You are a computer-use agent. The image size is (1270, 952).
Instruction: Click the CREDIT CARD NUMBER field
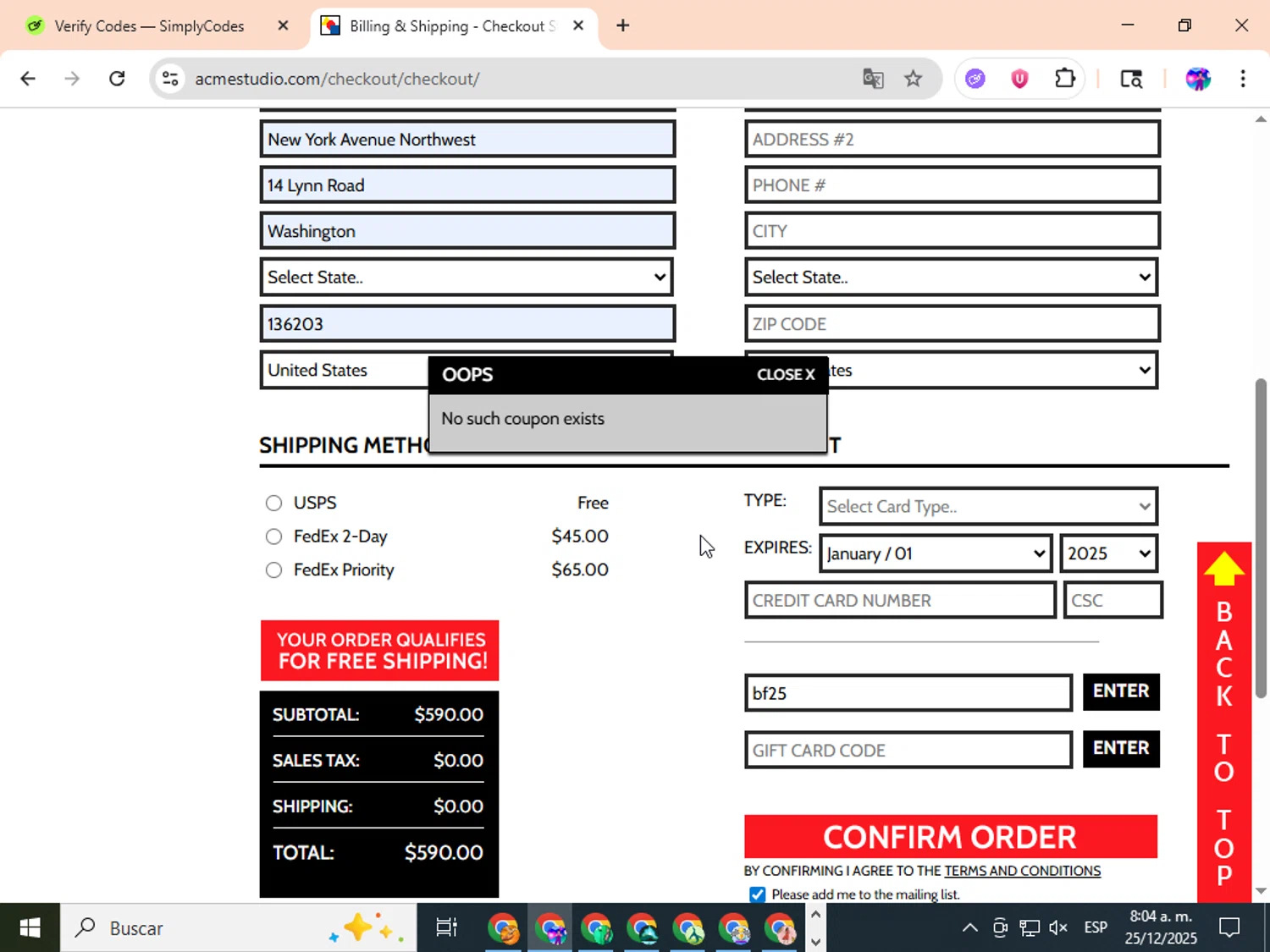click(900, 600)
